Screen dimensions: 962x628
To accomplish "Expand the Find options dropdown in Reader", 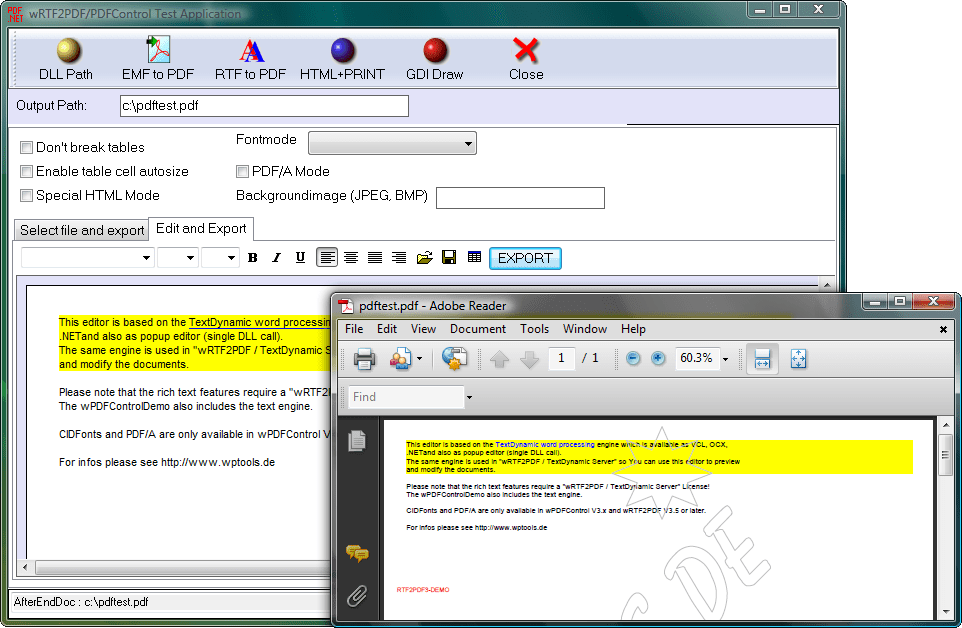I will (469, 397).
